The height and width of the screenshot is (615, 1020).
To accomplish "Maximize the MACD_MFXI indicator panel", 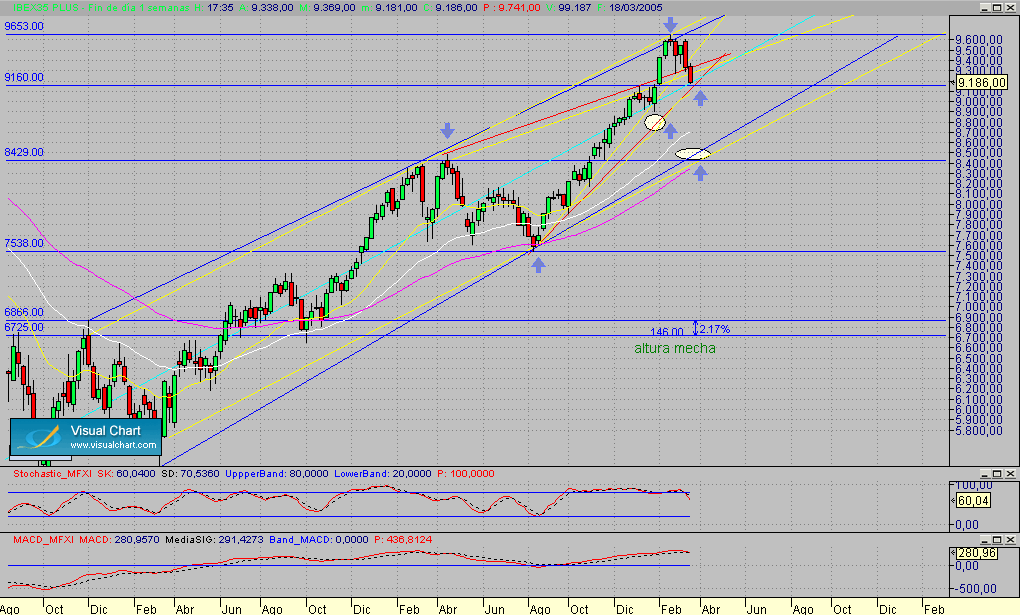I will coord(998,540).
